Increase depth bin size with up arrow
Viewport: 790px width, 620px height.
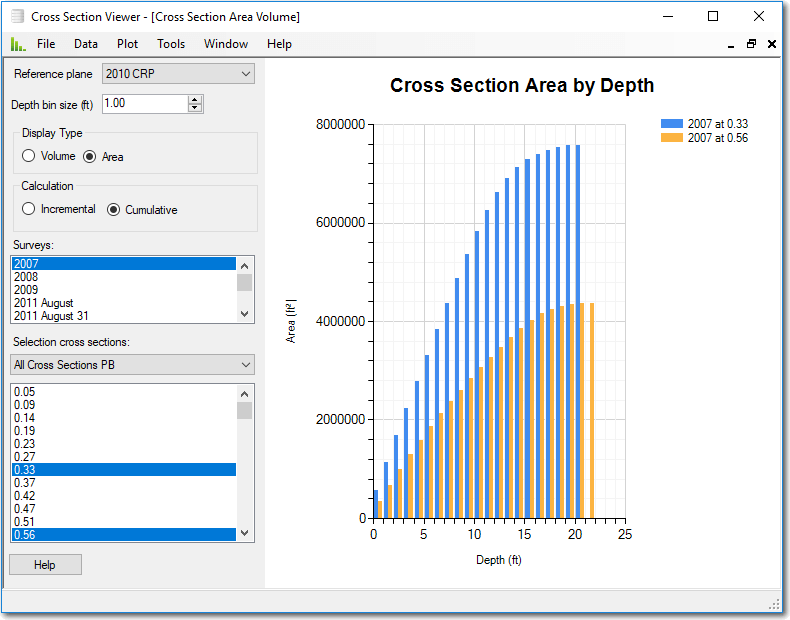[x=195, y=99]
